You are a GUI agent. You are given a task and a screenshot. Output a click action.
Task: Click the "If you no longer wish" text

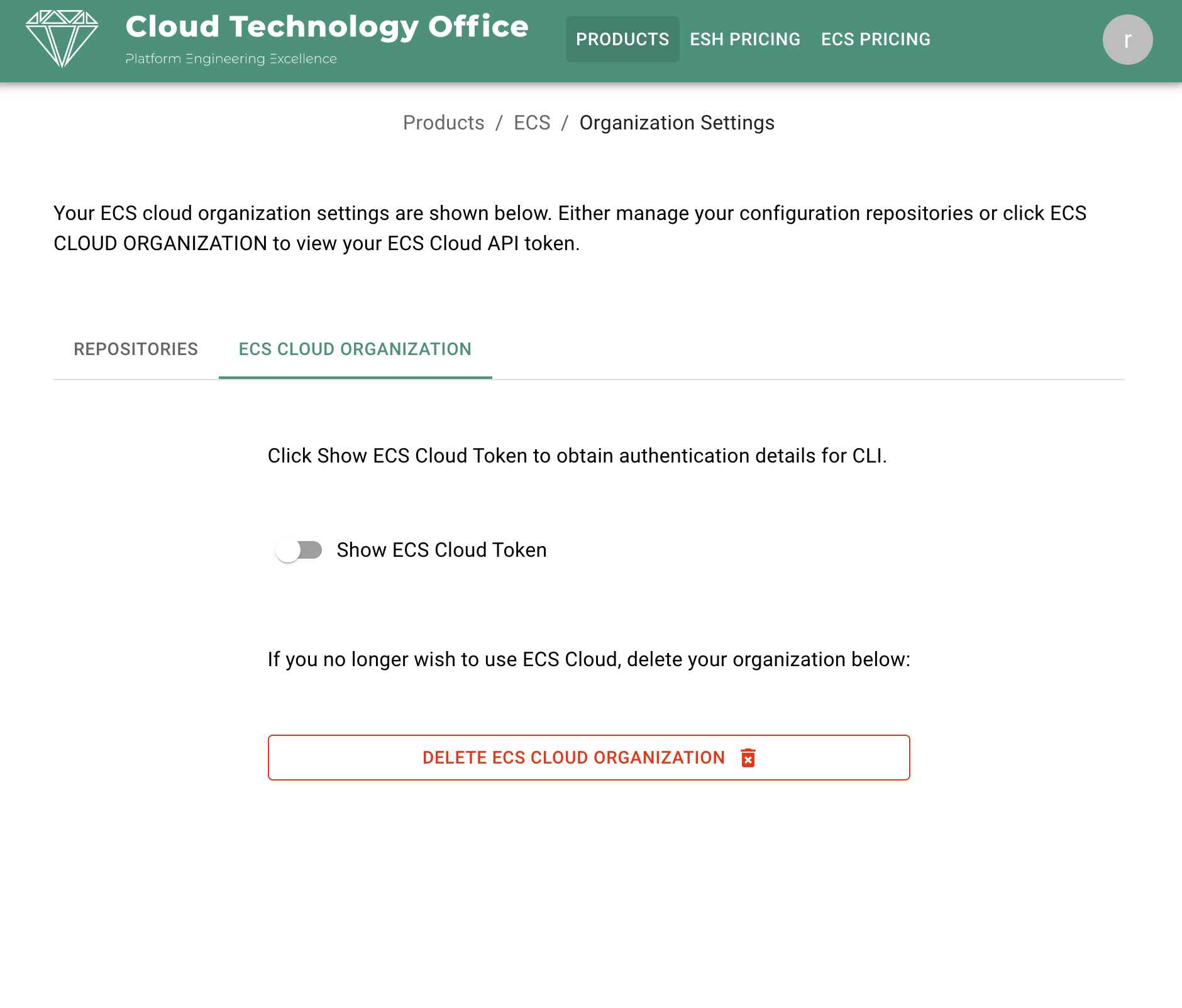[589, 659]
